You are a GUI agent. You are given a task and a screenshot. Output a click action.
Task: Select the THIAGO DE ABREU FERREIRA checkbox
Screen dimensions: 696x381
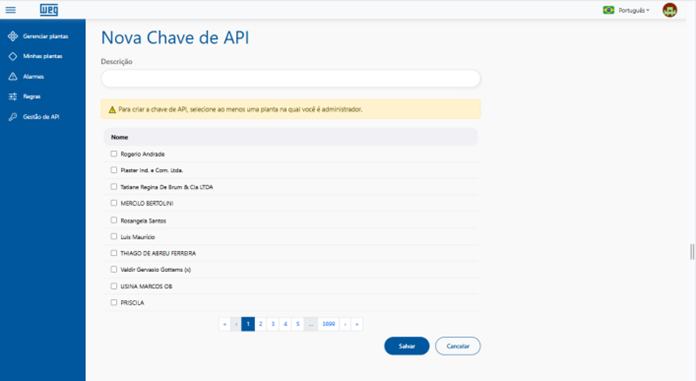114,253
